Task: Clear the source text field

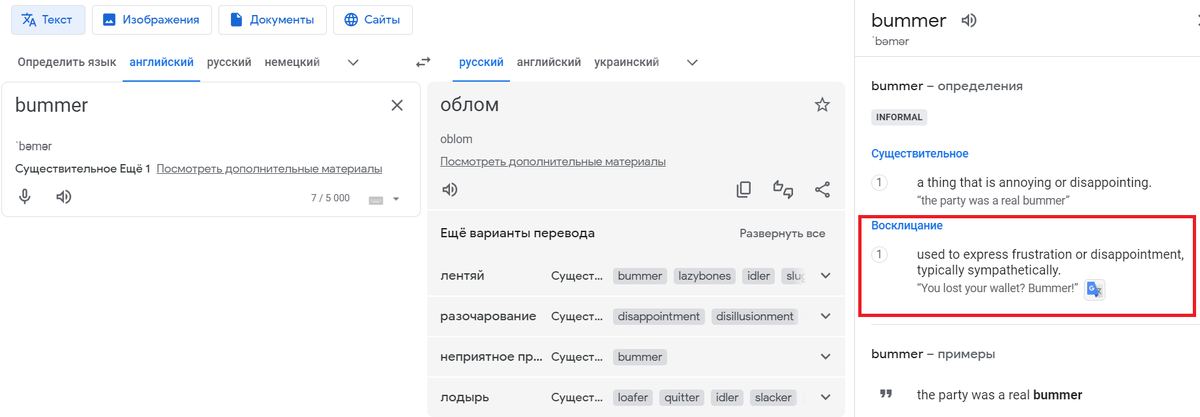Action: 397,105
